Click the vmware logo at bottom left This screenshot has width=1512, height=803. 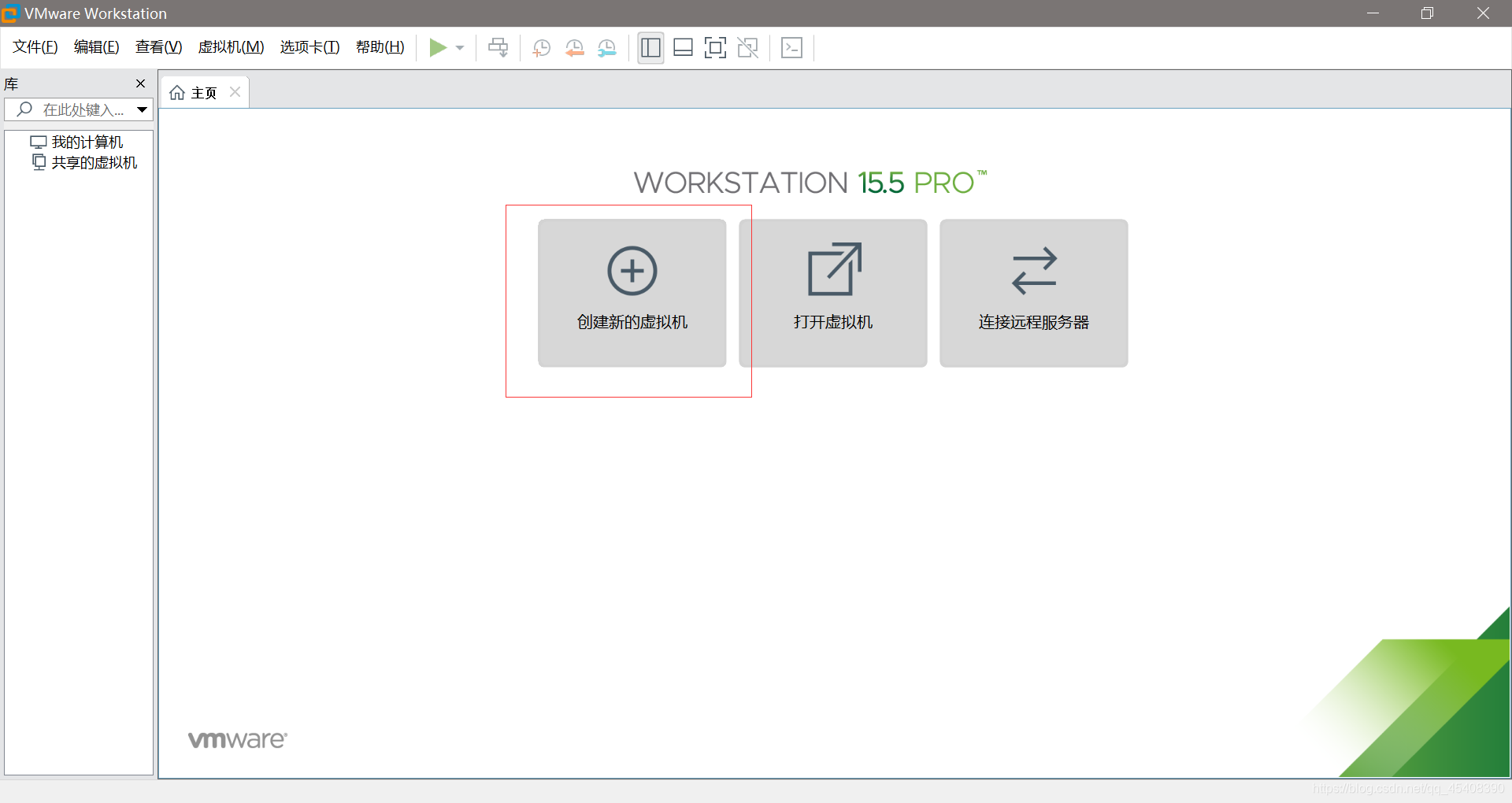[238, 740]
